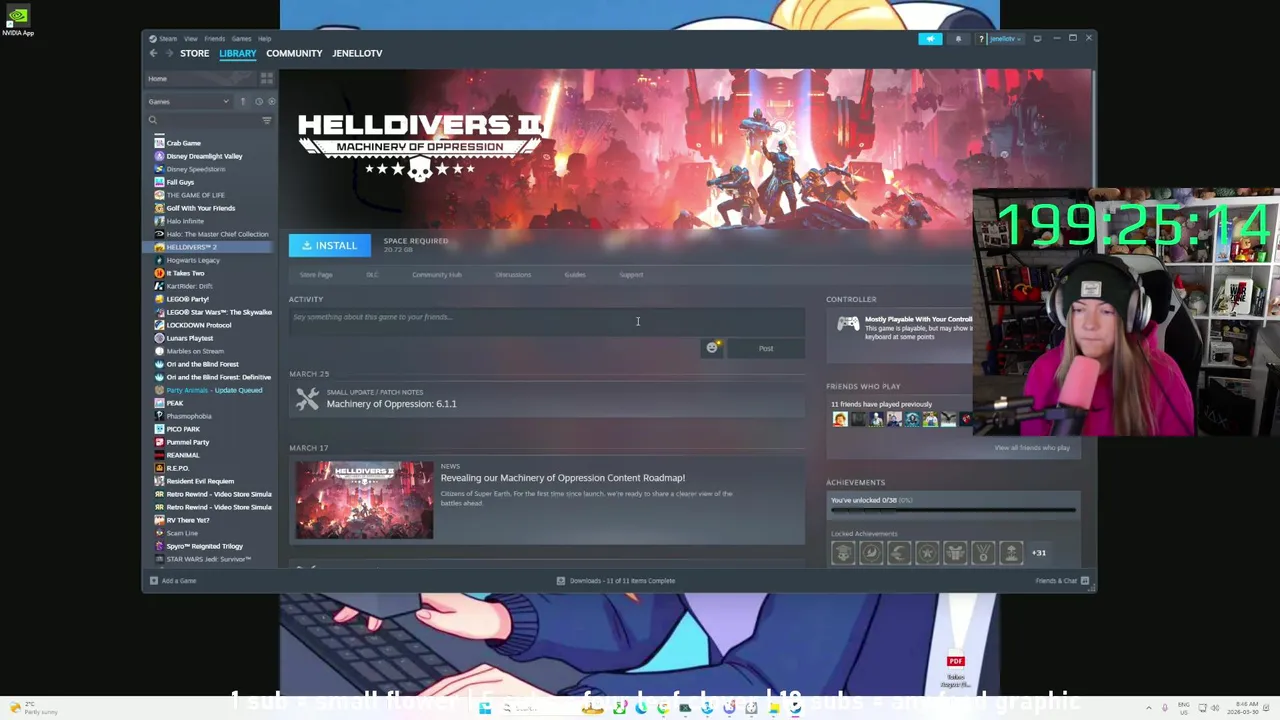
Task: Click View all friends who play
Action: click(x=1032, y=448)
